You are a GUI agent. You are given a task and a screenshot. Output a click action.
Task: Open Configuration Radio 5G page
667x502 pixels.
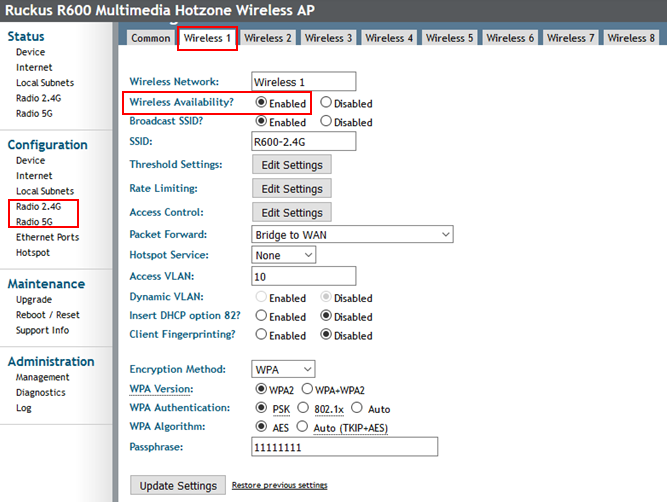tap(34, 222)
